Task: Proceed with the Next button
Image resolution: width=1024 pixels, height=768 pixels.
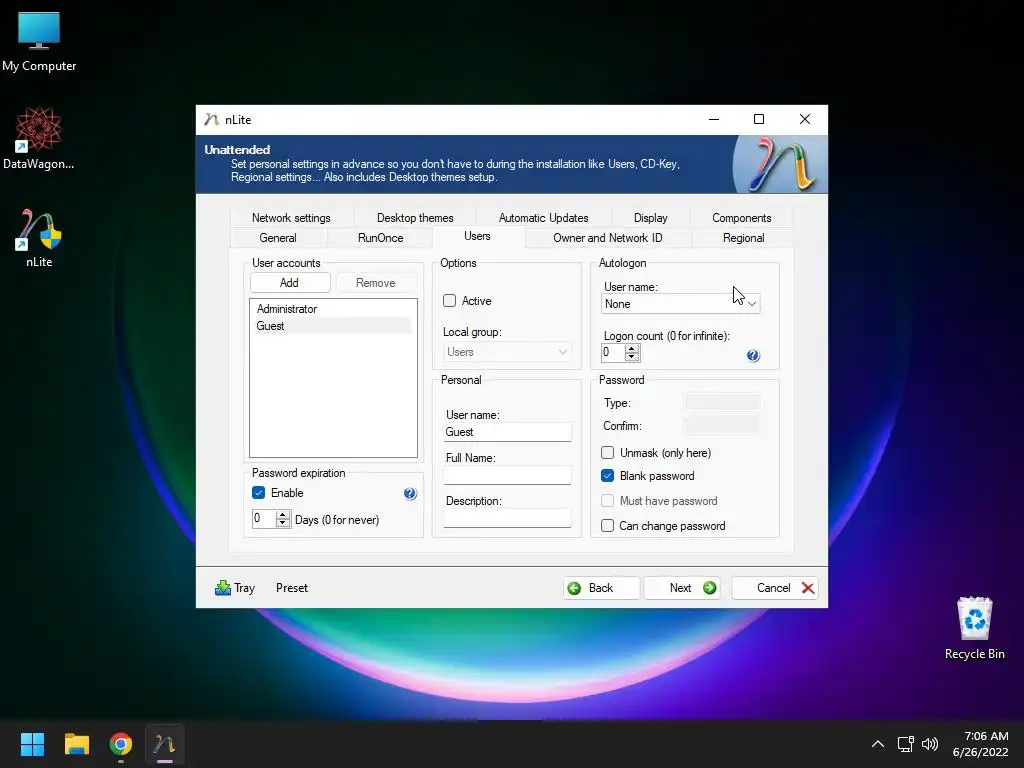Action: click(682, 588)
